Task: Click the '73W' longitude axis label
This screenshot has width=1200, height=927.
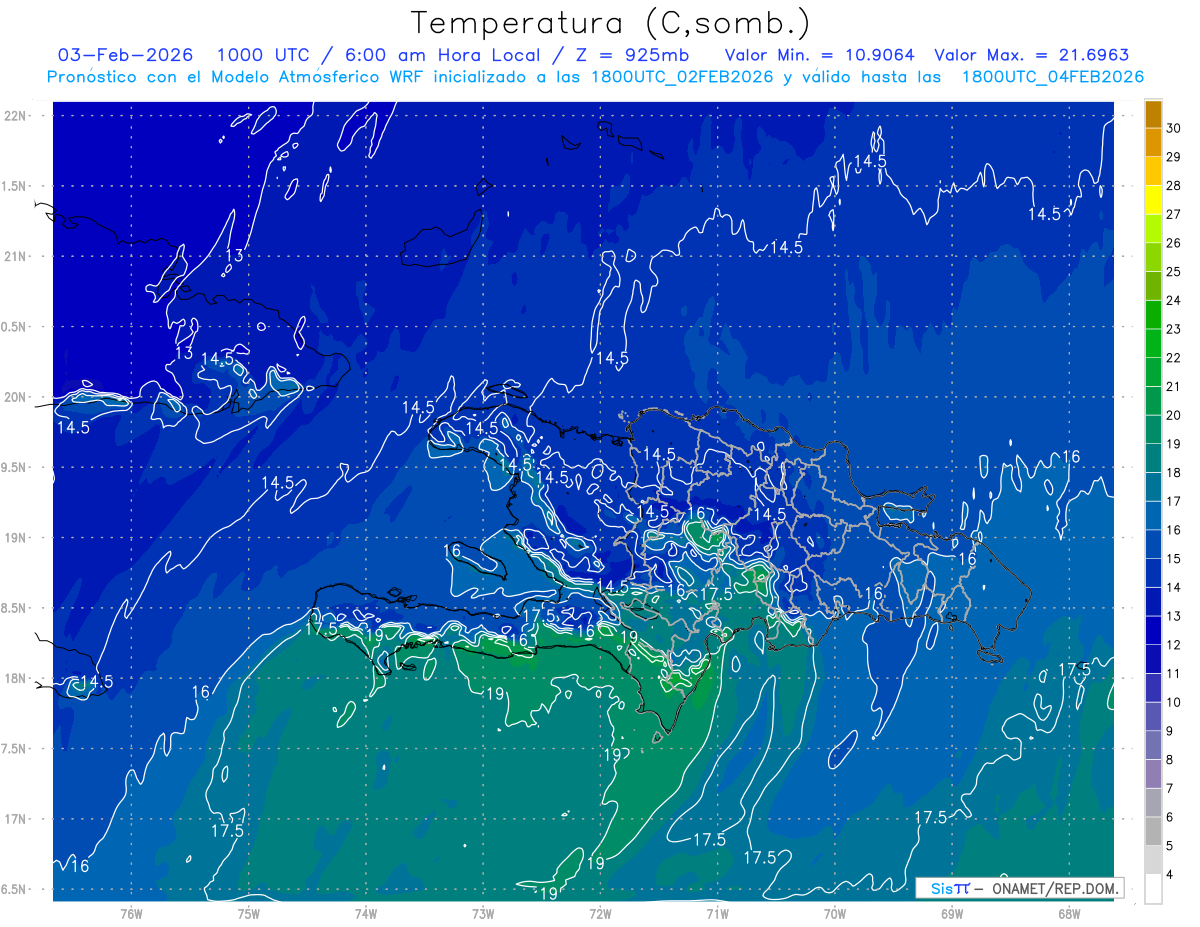Action: (x=483, y=913)
